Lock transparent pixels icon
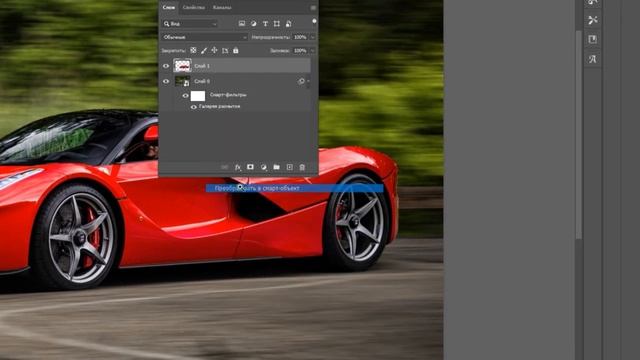This screenshot has height=360, width=640. [193, 50]
